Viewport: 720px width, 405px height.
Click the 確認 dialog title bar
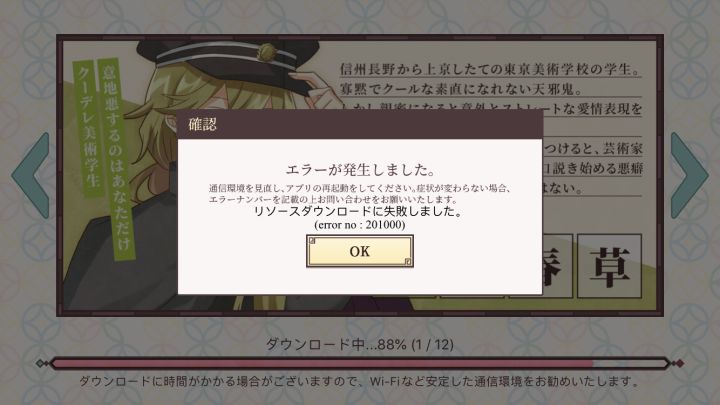point(360,124)
